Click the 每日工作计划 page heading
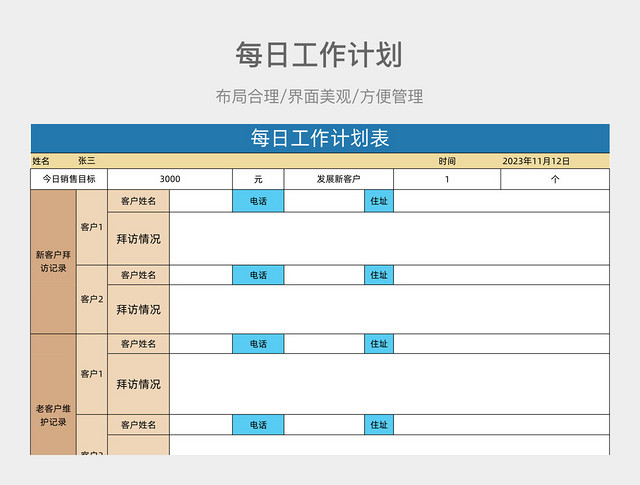 pyautogui.click(x=319, y=55)
